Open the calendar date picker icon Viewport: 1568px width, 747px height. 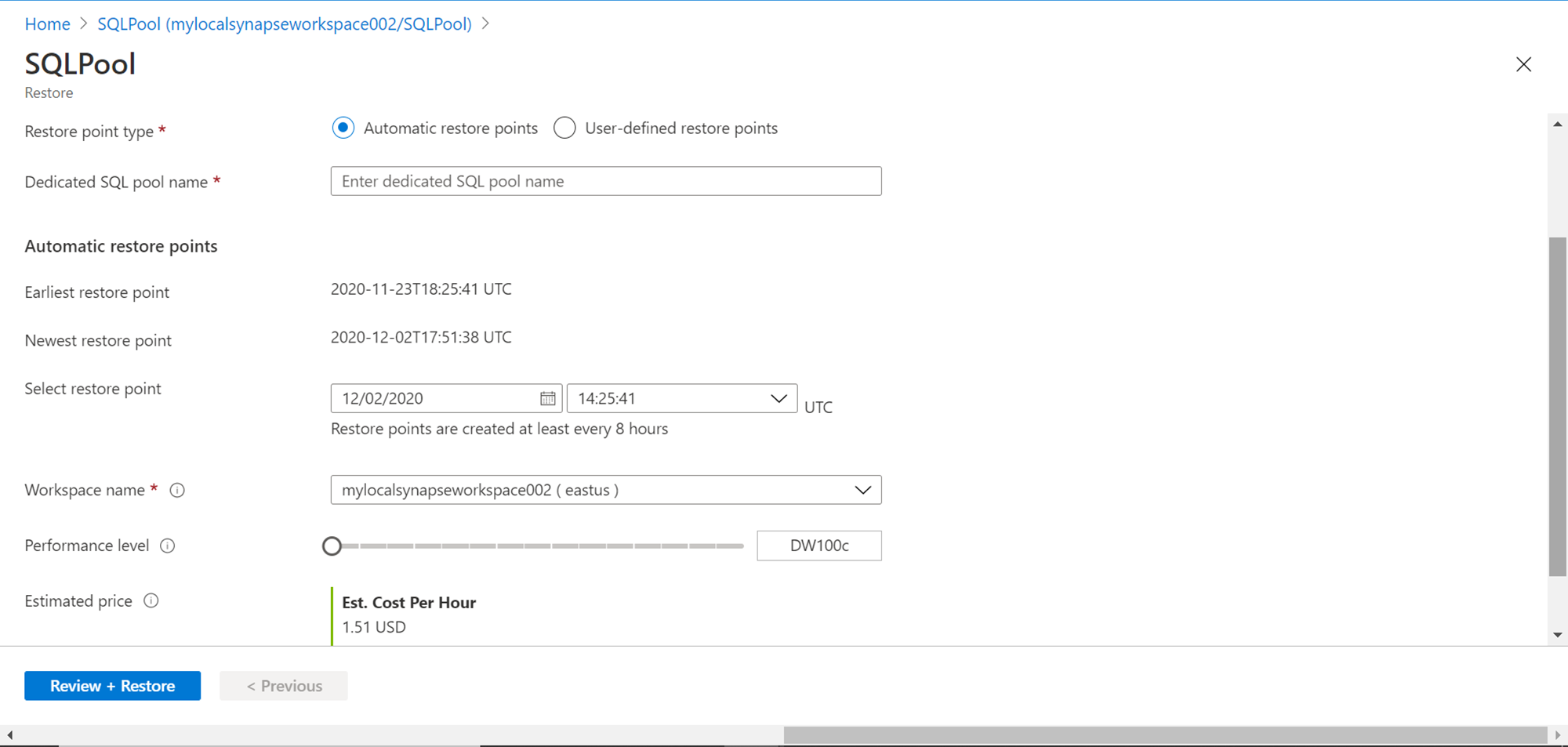547,399
